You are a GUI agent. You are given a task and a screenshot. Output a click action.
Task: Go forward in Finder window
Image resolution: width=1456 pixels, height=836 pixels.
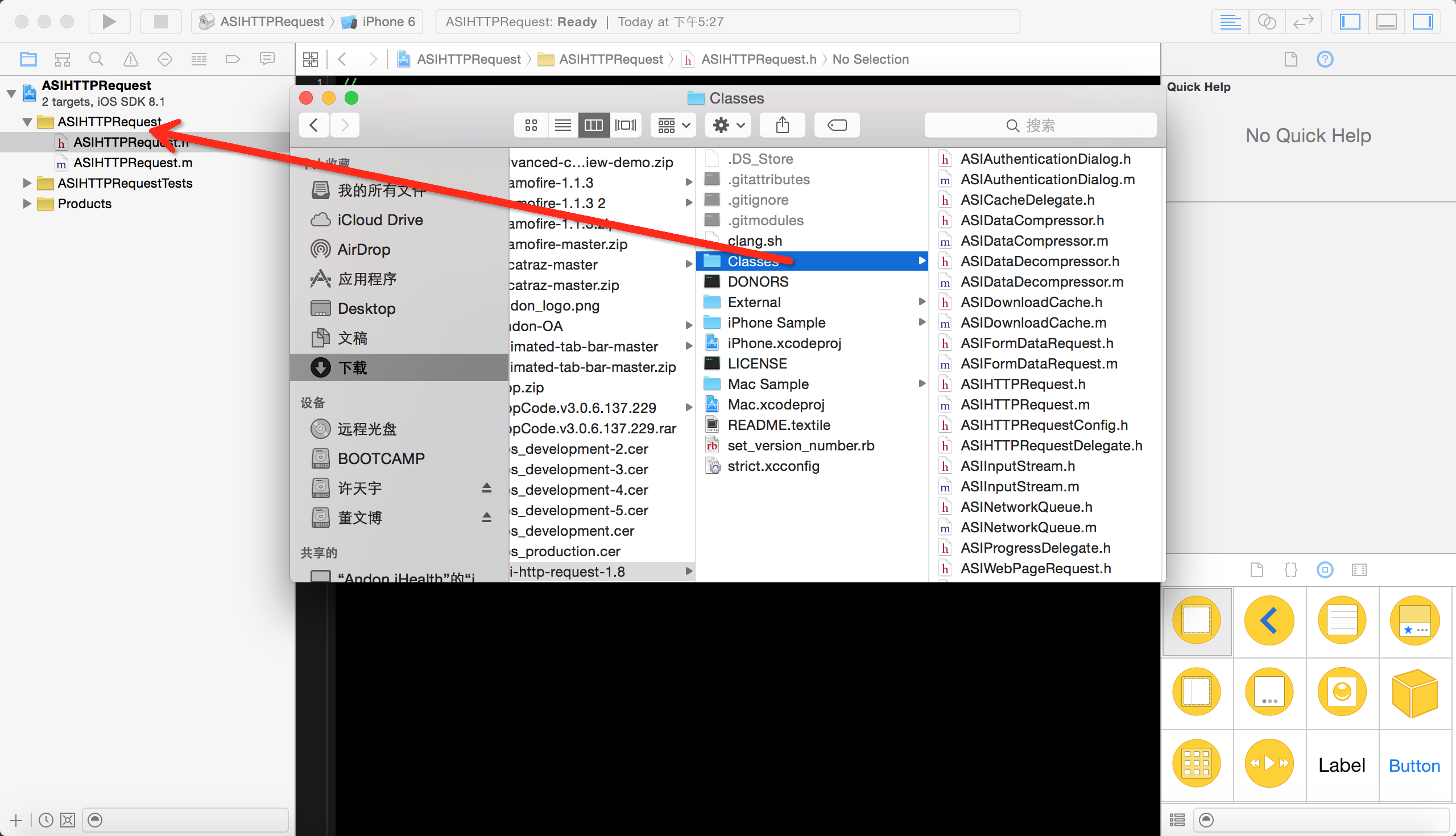point(345,125)
